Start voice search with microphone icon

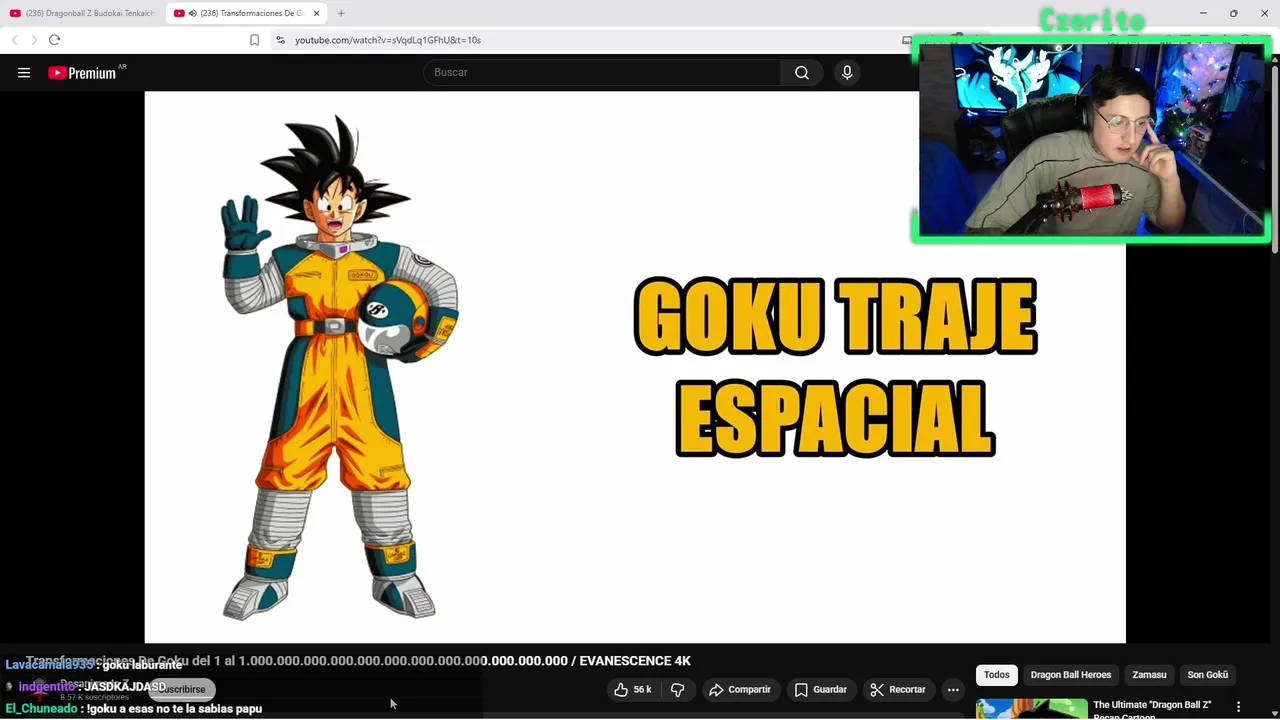[847, 72]
